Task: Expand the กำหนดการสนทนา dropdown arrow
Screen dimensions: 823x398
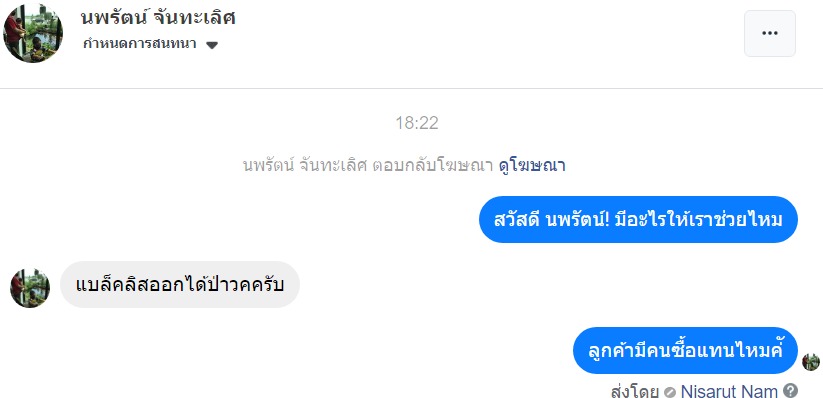Action: (x=212, y=45)
